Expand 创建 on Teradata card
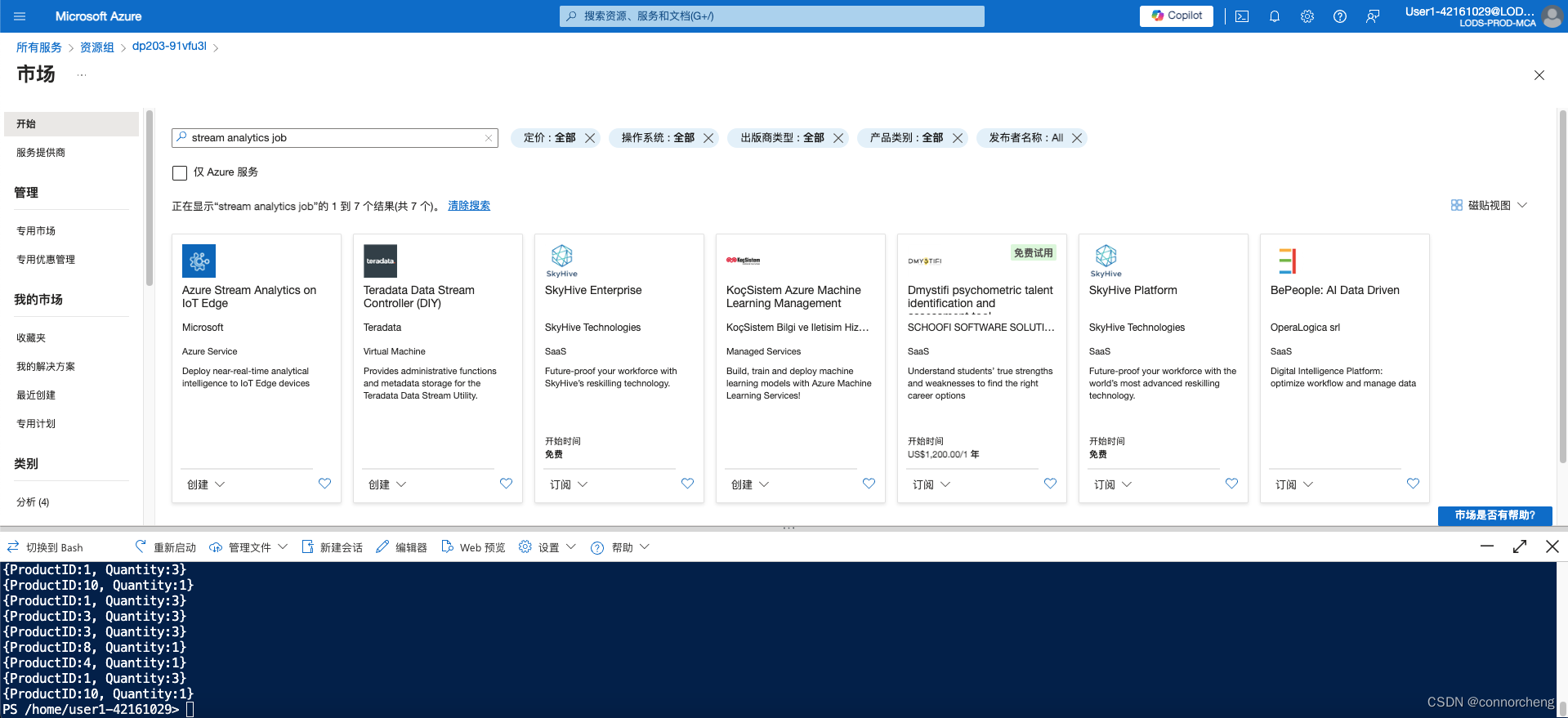 tap(387, 484)
